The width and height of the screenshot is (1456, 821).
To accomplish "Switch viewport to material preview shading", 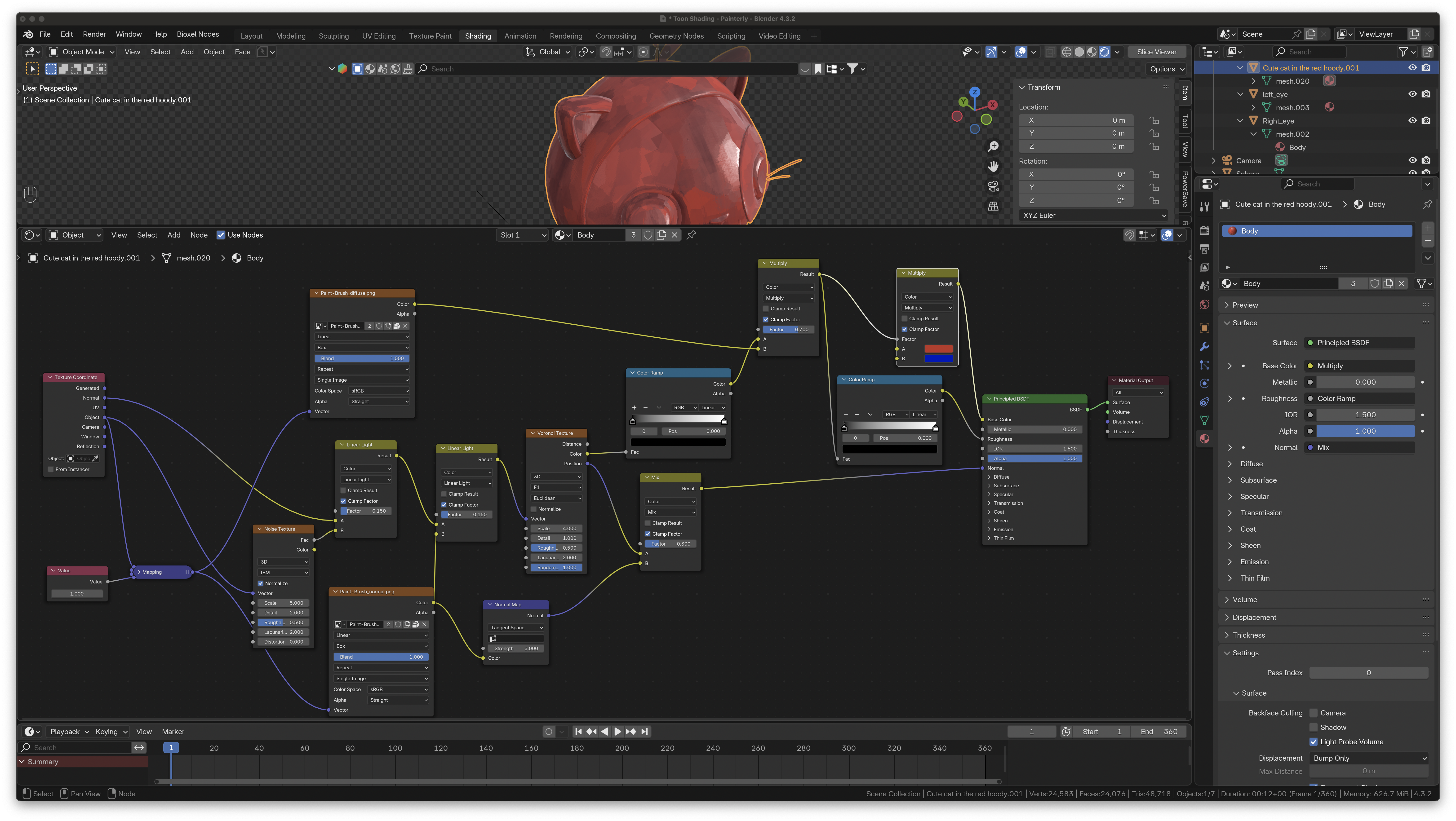I will point(1092,52).
